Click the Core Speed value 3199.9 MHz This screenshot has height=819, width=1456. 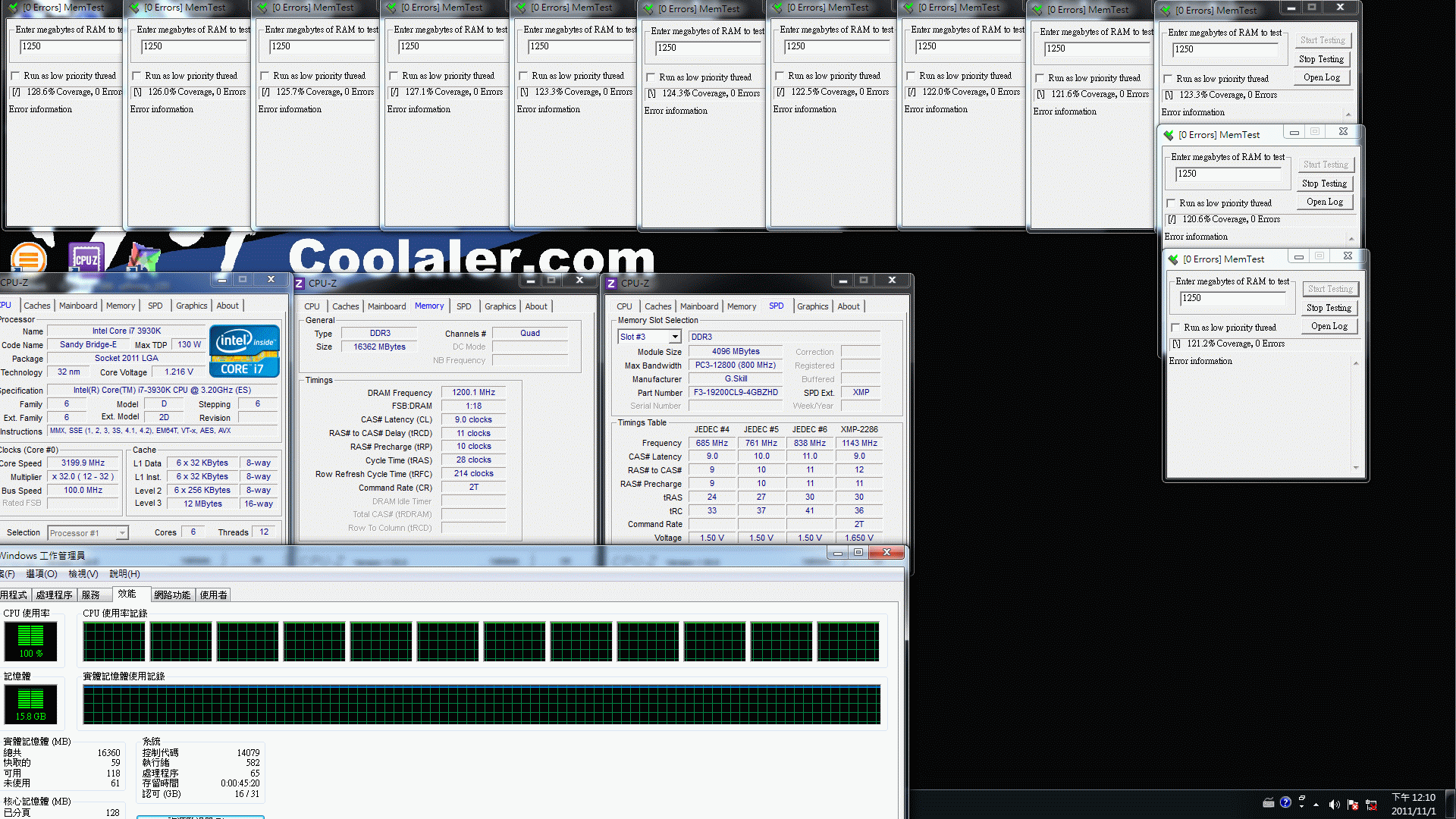83,463
